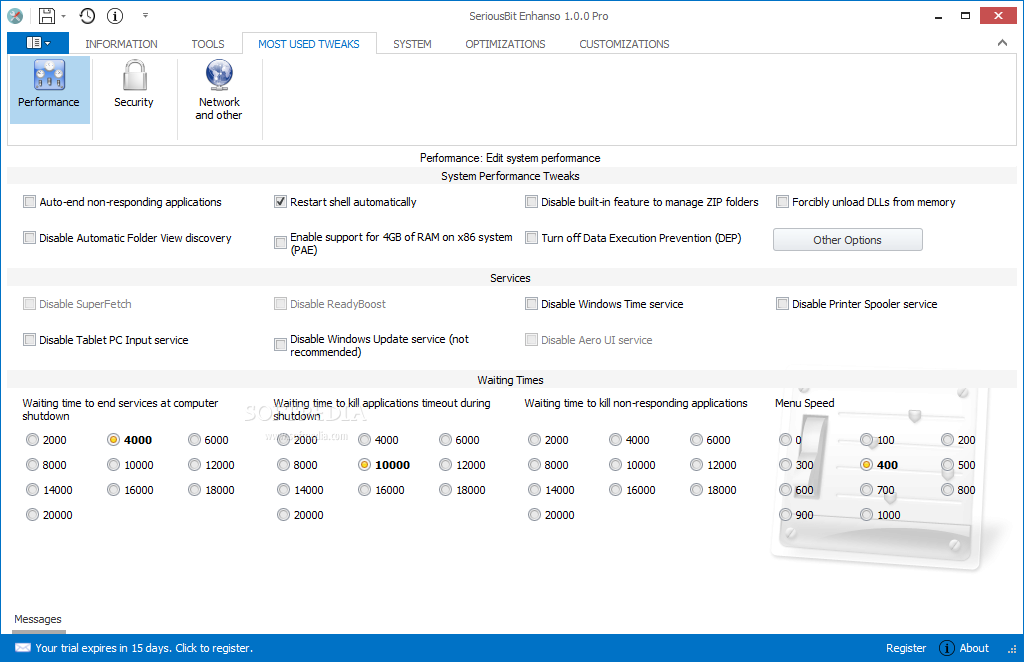Click the window resize grip in status bar
The image size is (1024, 662).
pyautogui.click(x=1012, y=650)
